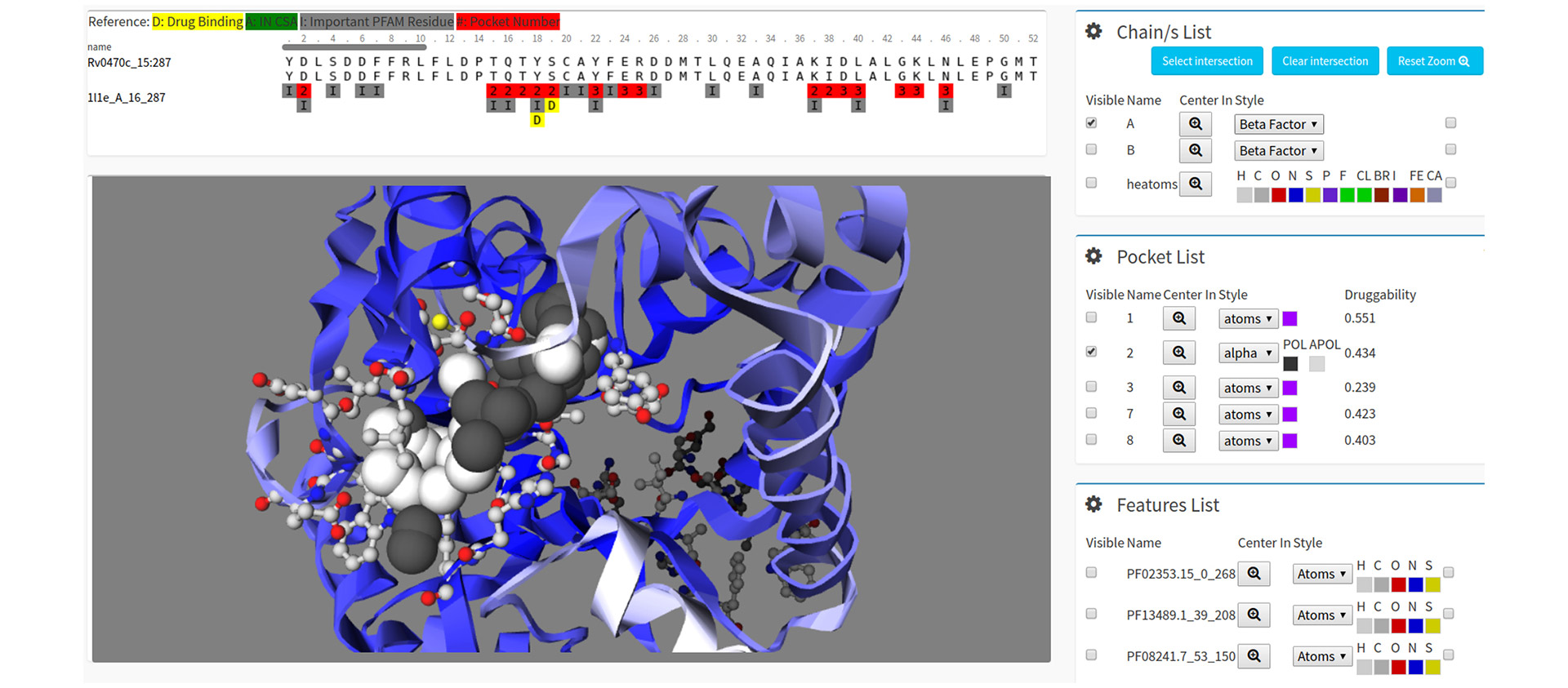Uncheck visibility of chain A

[1091, 123]
